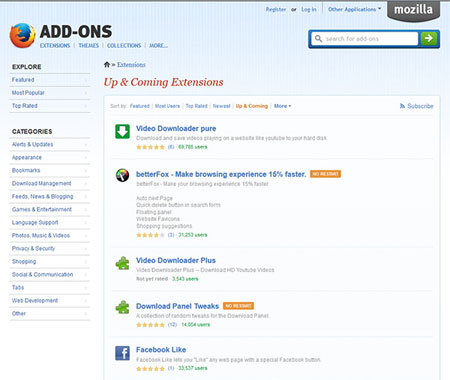Click Download Panel Tweaks puzzle icon
Viewport: 450px width, 380px height.
click(x=122, y=307)
